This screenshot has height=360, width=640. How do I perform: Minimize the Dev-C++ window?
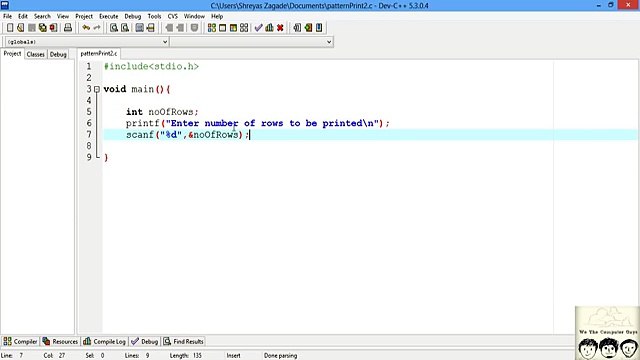(599, 5)
